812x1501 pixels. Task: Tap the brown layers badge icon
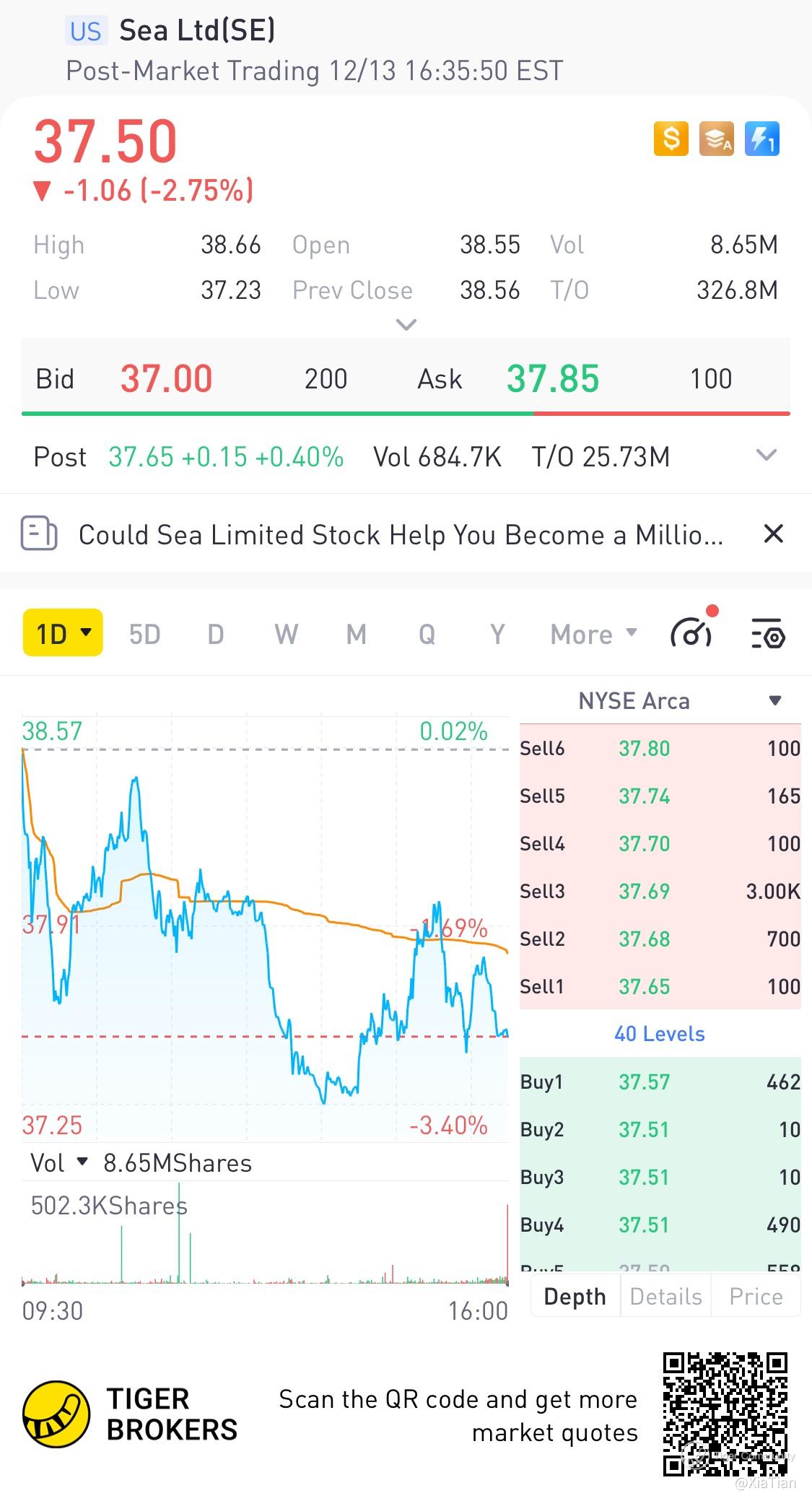(717, 138)
